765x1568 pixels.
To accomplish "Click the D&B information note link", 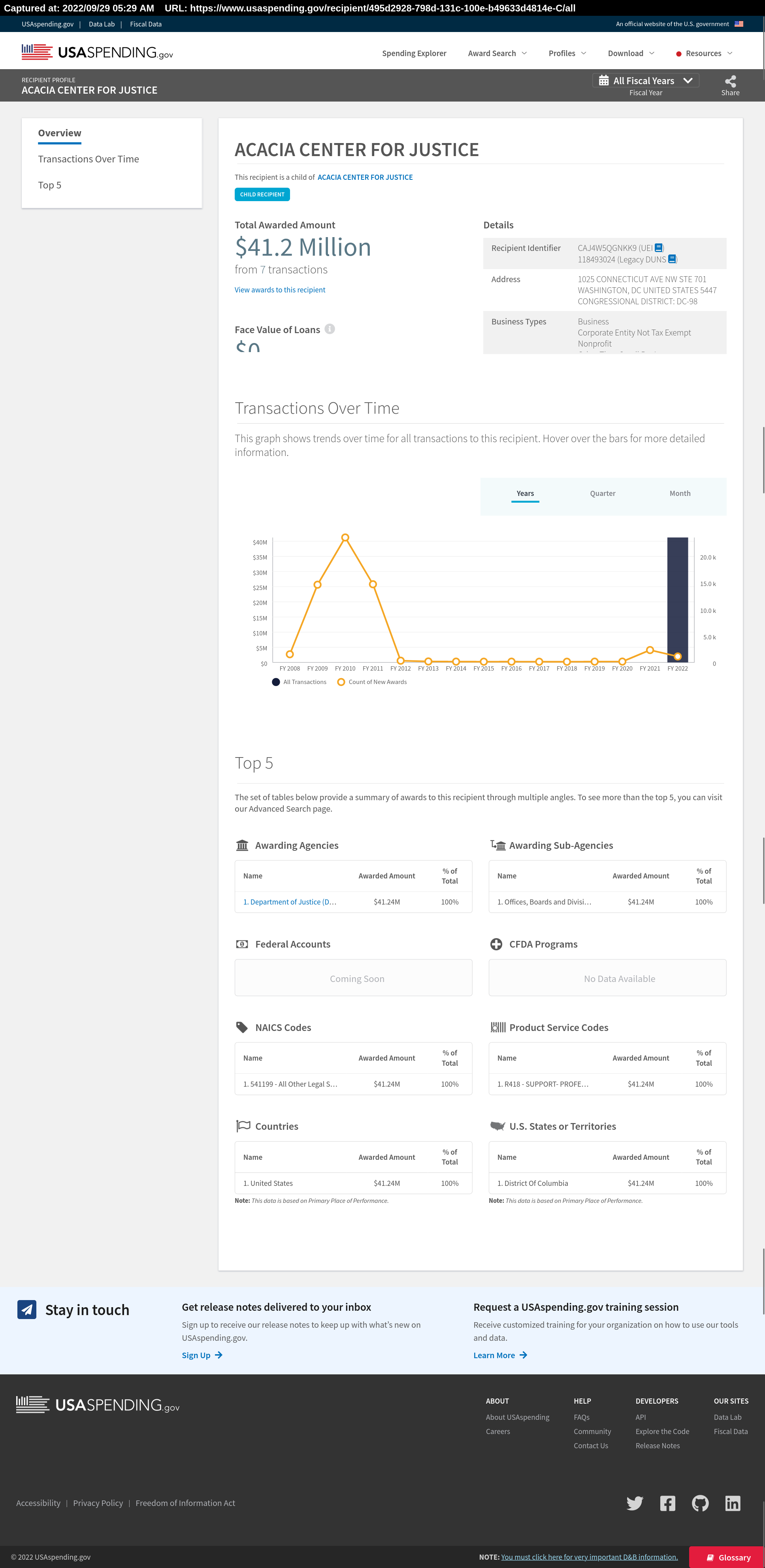I will tap(589, 1557).
